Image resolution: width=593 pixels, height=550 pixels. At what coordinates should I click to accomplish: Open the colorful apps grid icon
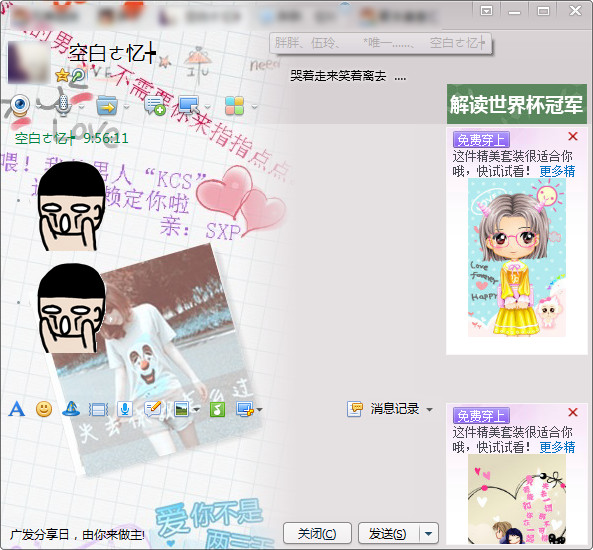tap(234, 106)
